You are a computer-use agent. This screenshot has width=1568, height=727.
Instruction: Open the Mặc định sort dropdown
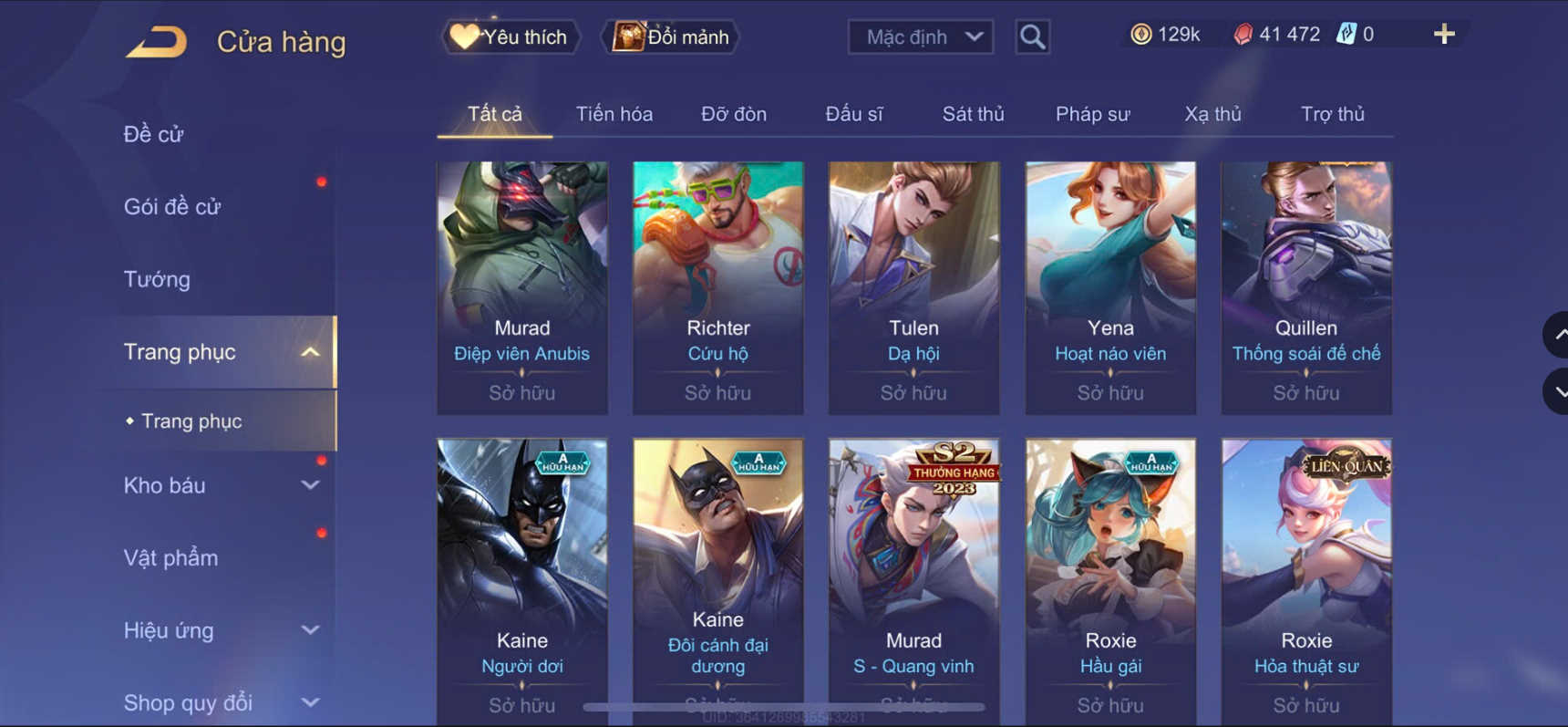tap(921, 37)
